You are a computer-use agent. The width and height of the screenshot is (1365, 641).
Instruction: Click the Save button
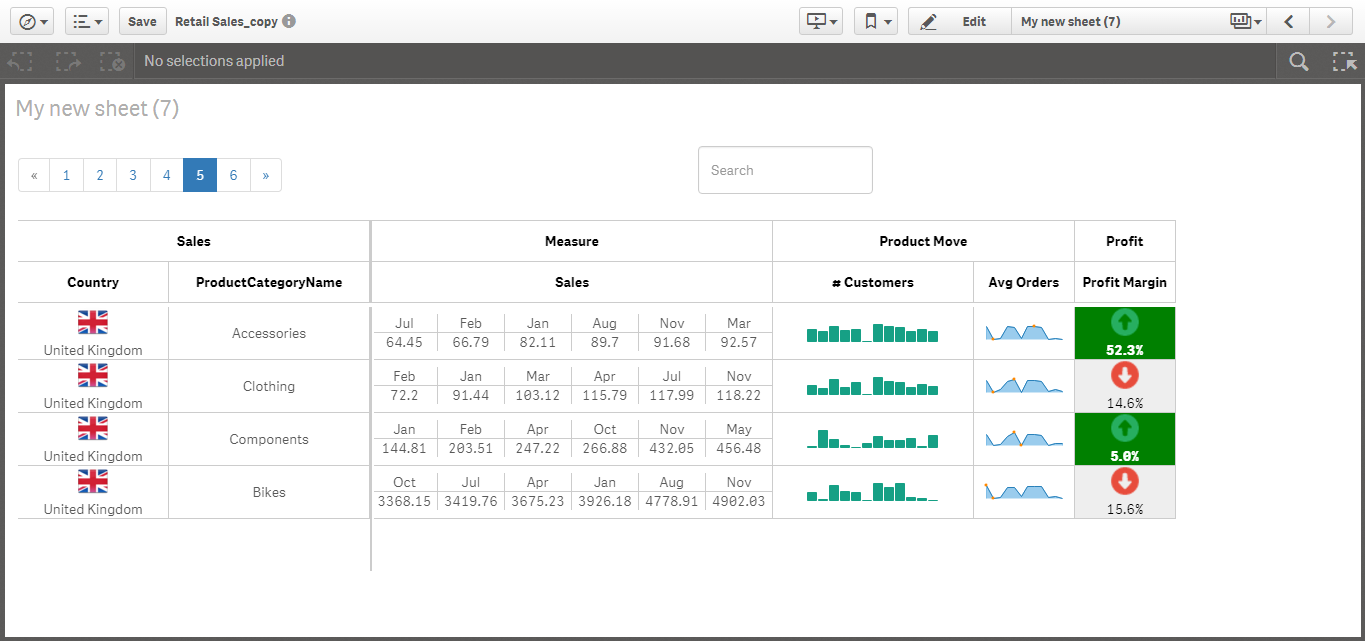[x=142, y=21]
